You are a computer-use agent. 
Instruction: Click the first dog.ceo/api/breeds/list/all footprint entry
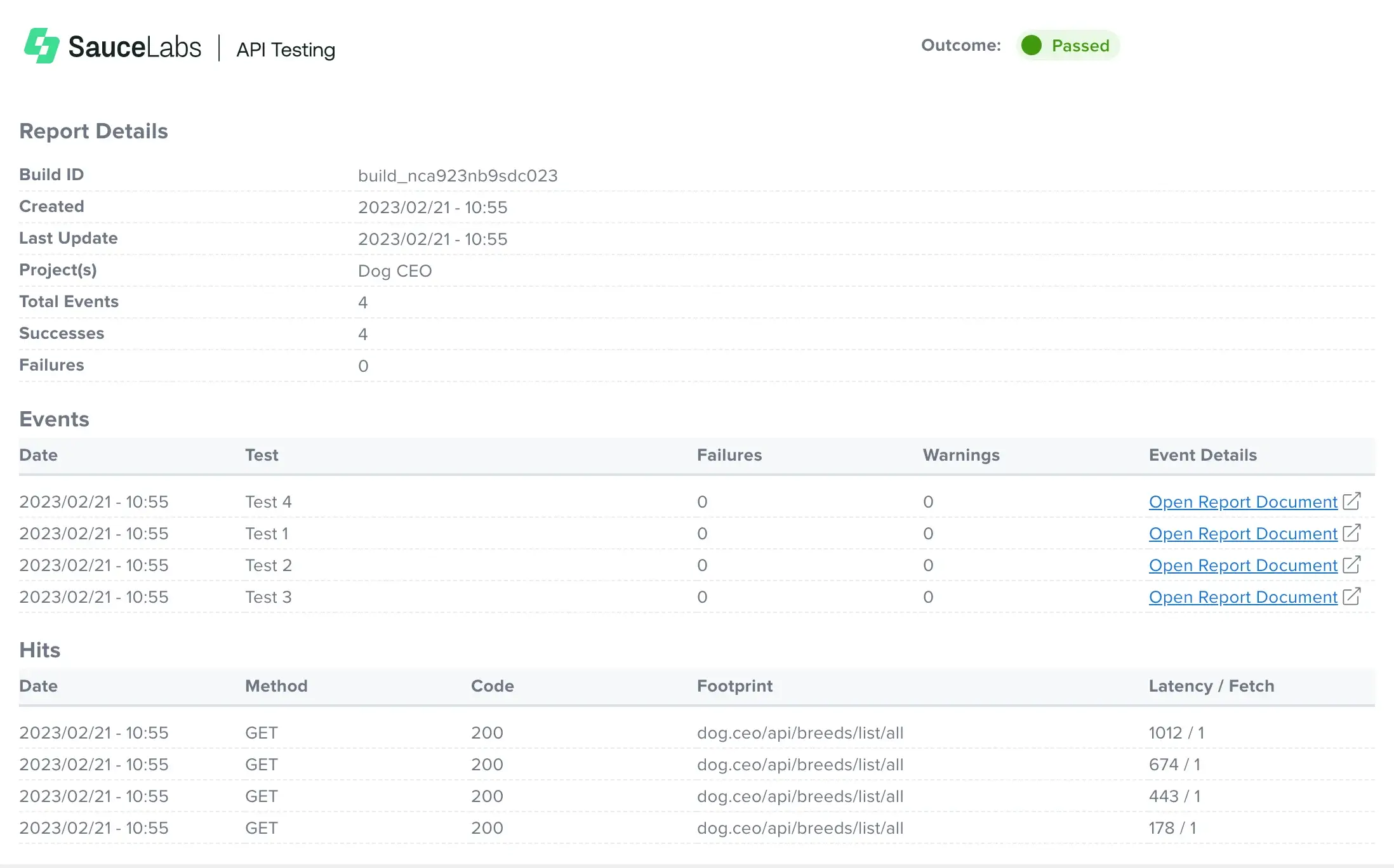pos(800,732)
